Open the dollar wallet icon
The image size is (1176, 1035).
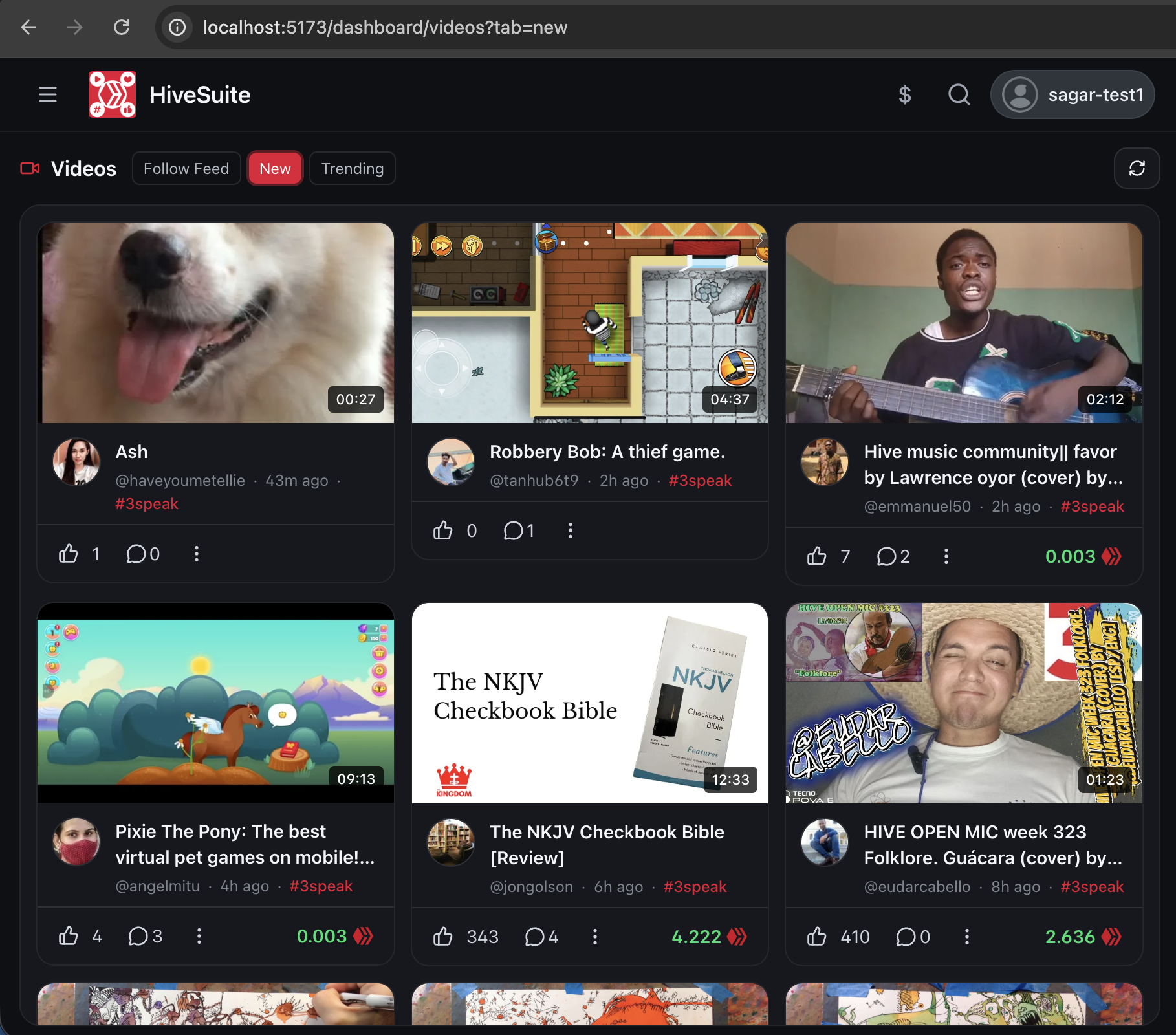(905, 94)
